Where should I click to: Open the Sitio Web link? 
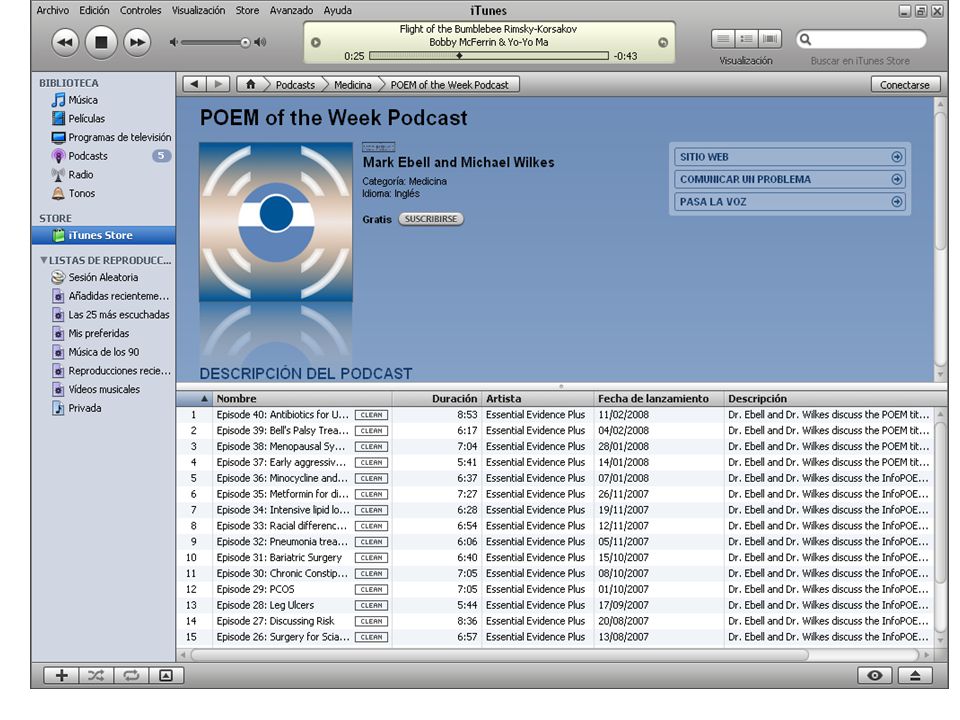point(790,157)
